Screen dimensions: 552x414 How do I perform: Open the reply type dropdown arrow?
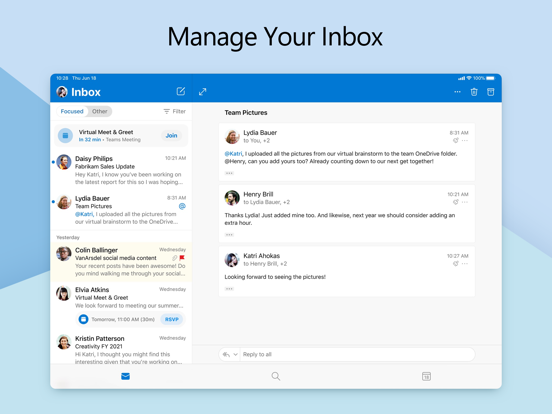click(235, 355)
